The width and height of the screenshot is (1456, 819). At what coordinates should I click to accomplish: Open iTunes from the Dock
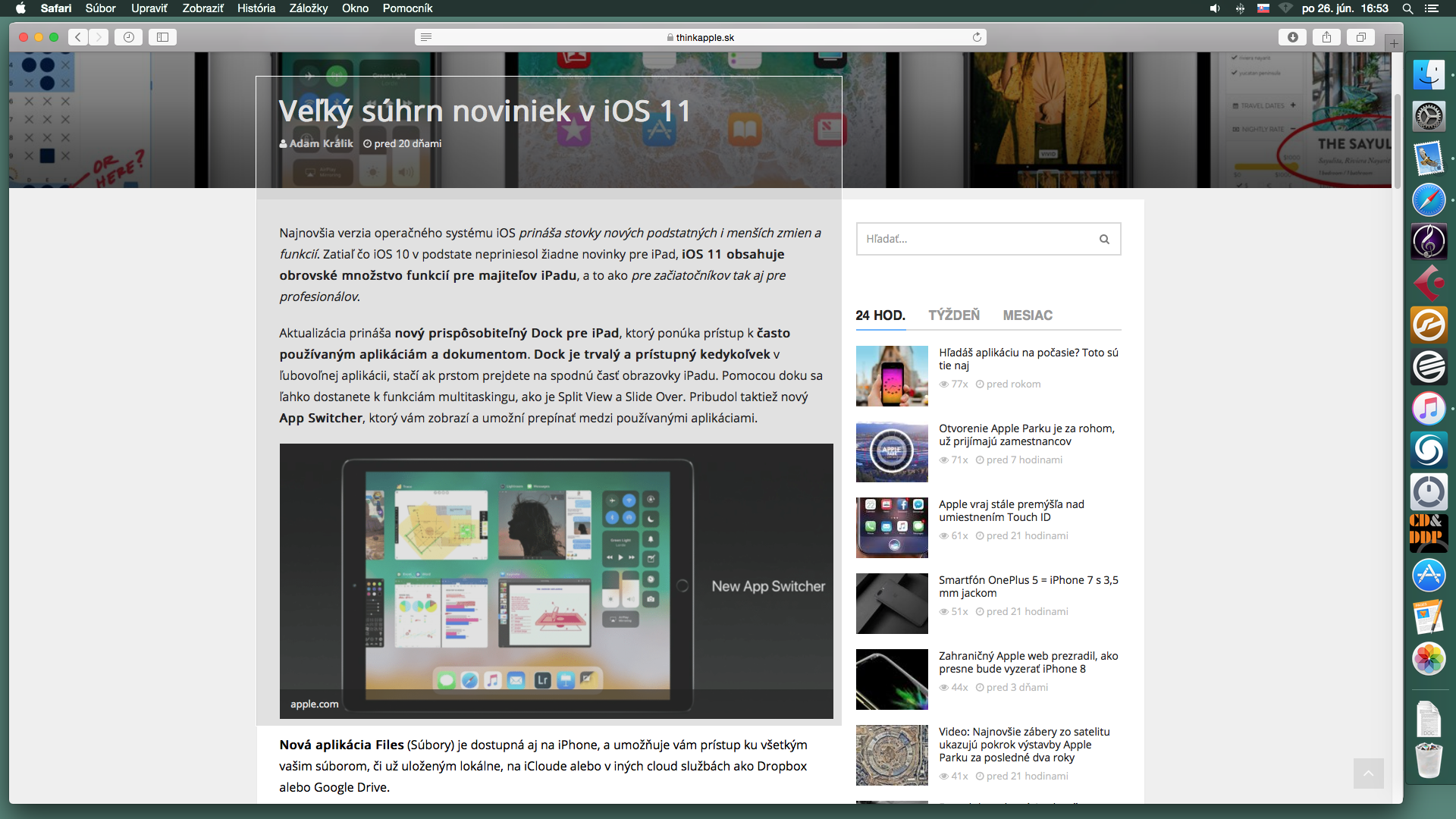(x=1429, y=409)
